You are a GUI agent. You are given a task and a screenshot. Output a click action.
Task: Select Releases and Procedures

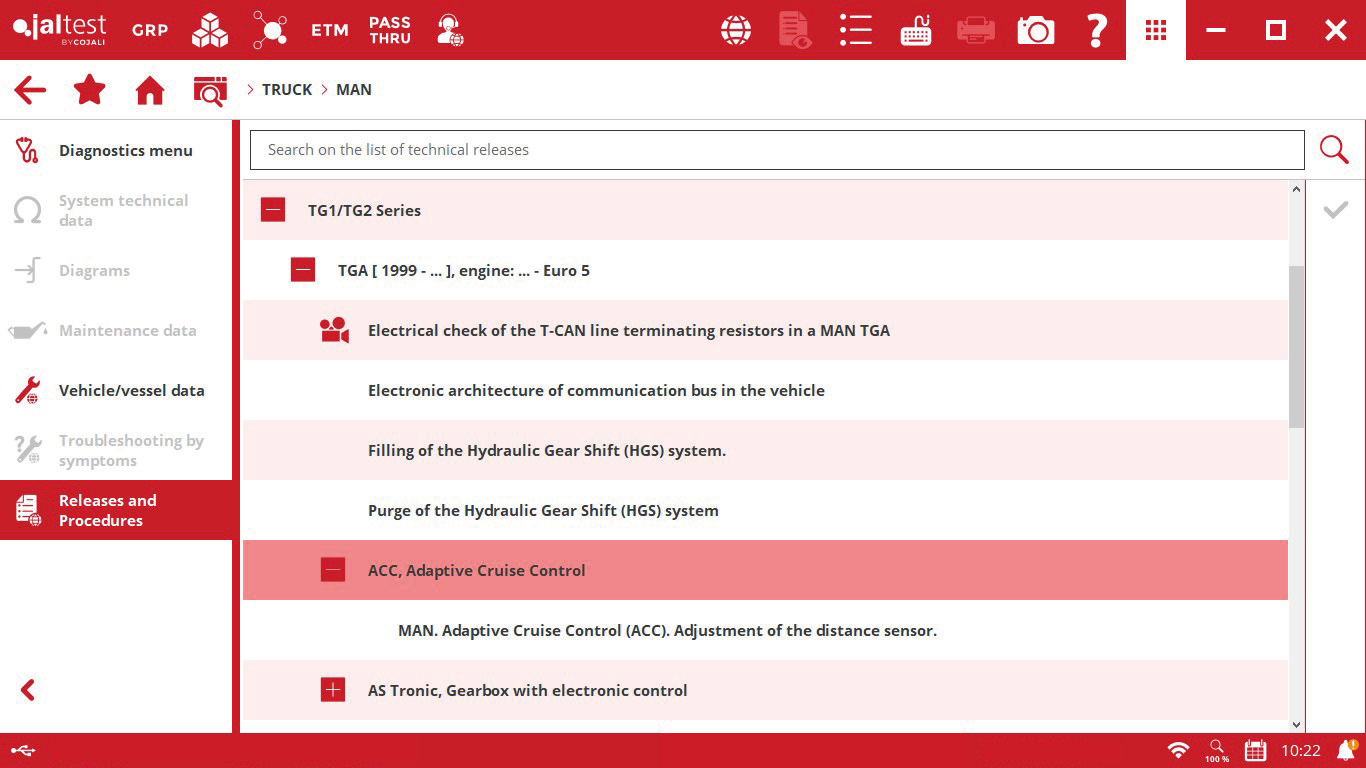[x=116, y=510]
